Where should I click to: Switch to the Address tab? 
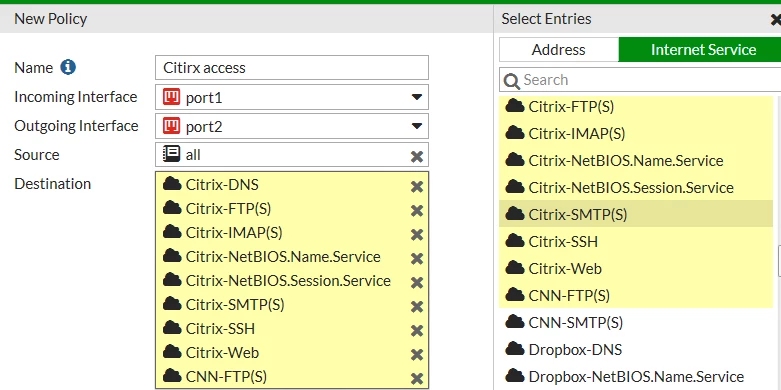coord(559,50)
